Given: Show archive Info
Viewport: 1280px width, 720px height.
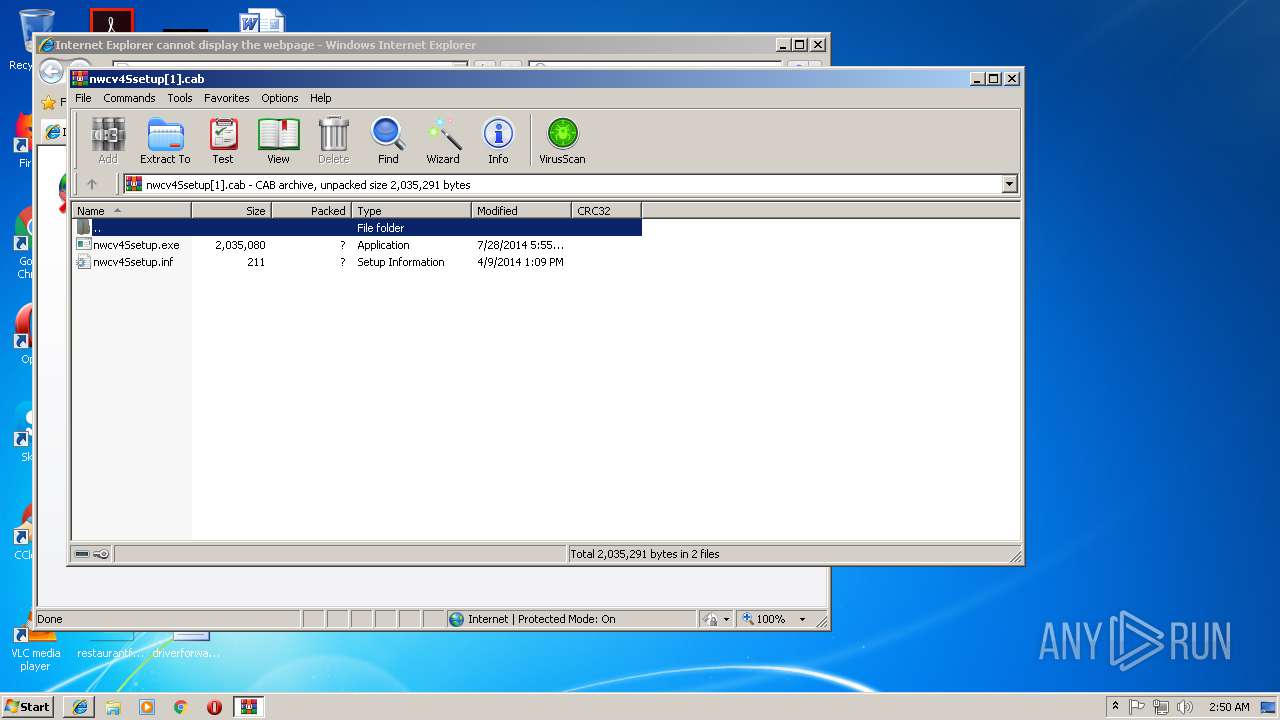Looking at the screenshot, I should (x=498, y=141).
